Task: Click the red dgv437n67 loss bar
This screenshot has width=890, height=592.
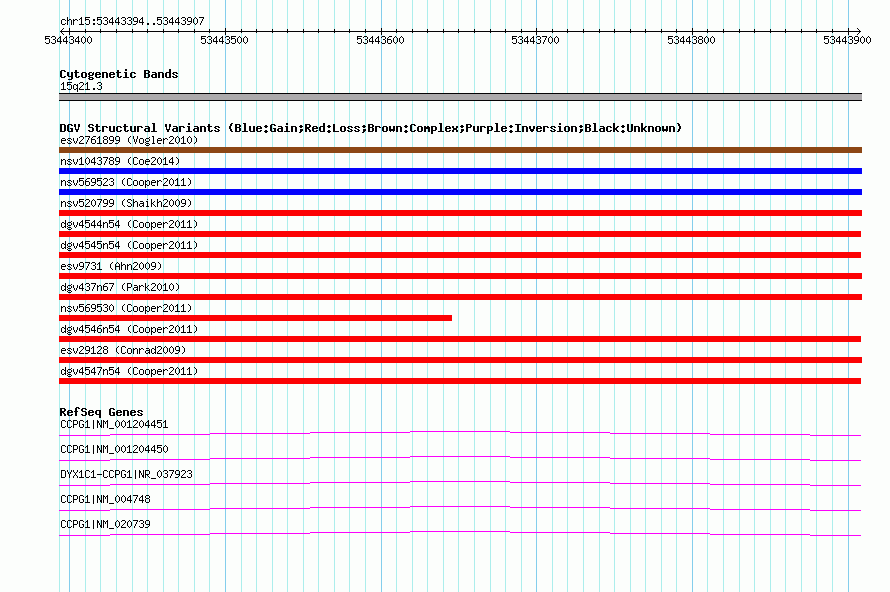Action: click(x=460, y=297)
